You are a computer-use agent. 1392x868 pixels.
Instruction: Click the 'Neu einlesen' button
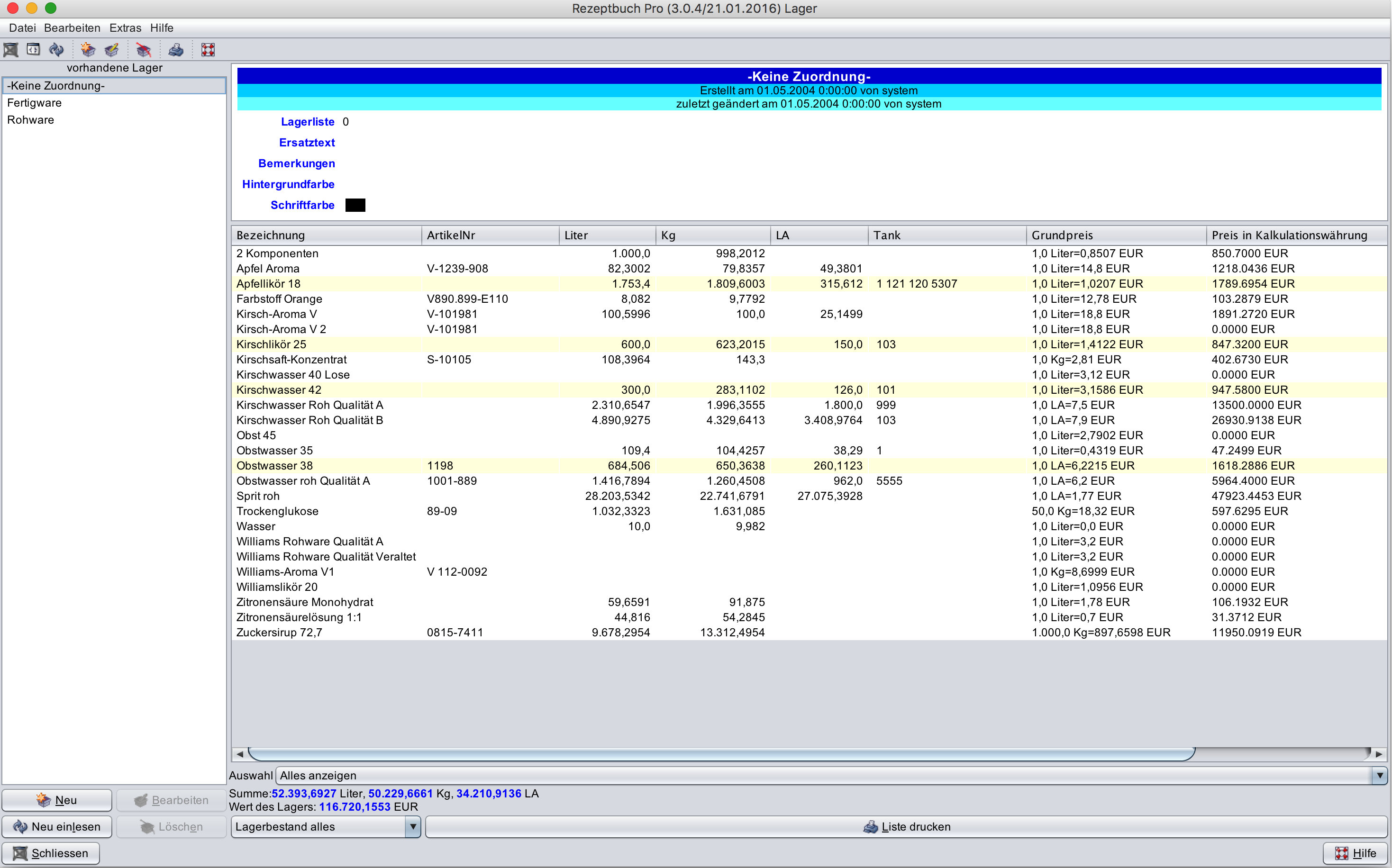click(57, 827)
